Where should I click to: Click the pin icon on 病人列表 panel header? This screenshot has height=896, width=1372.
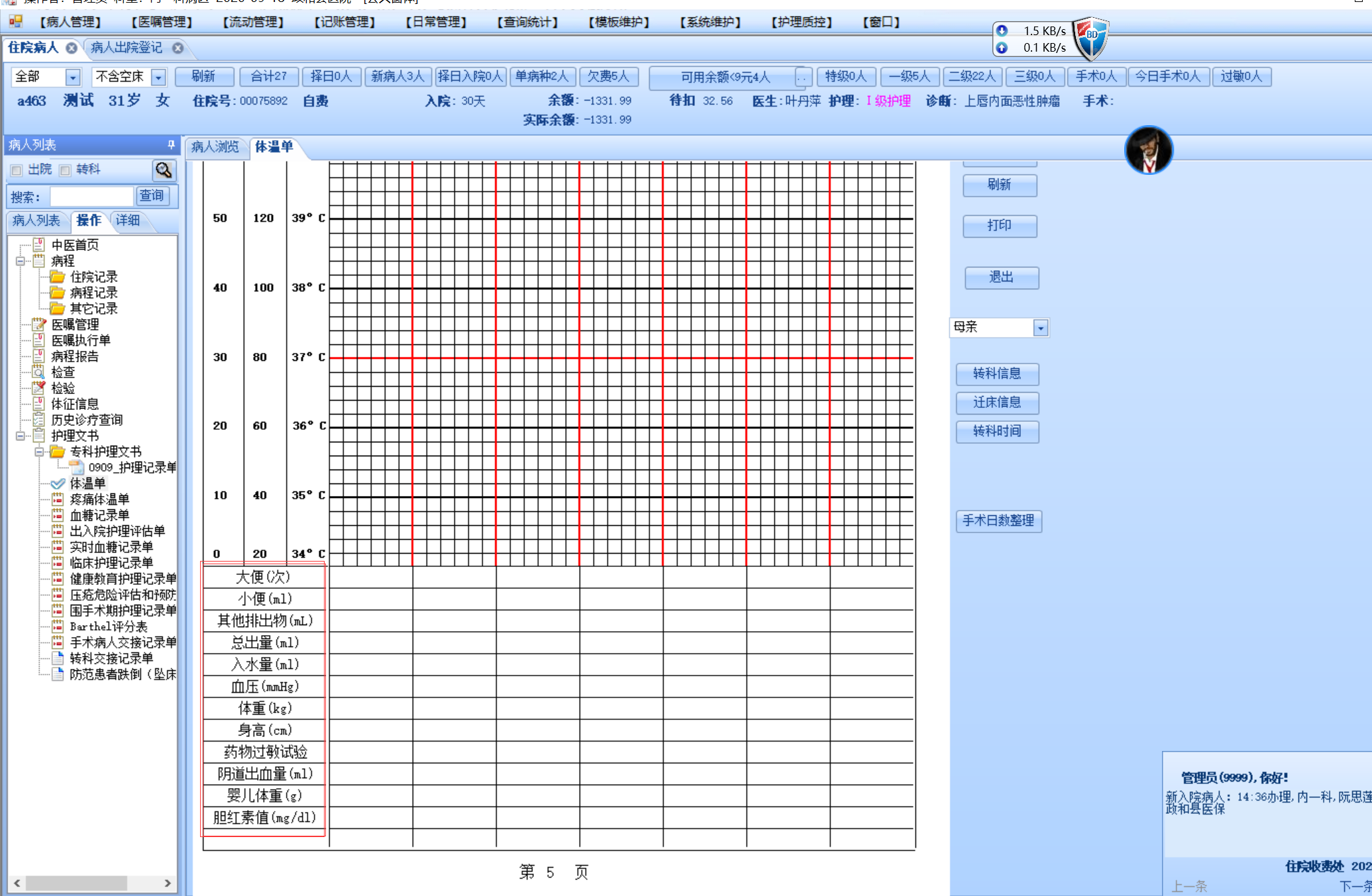coord(171,144)
